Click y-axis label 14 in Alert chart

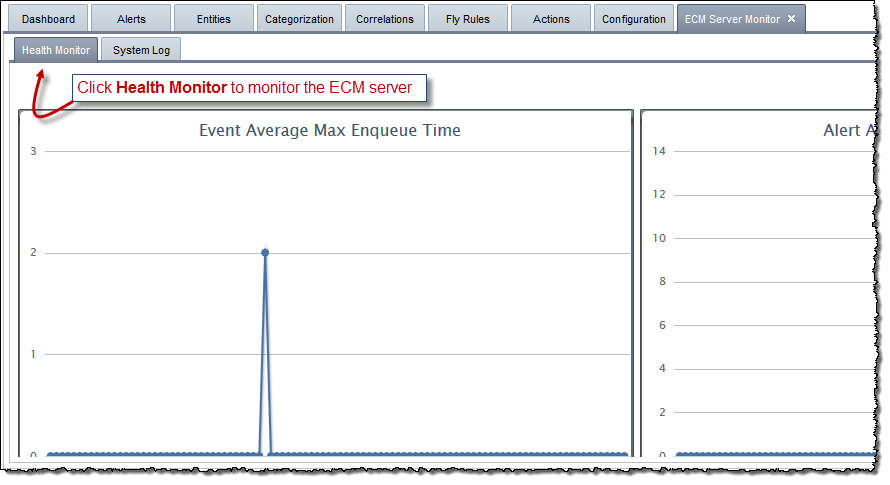tap(658, 151)
